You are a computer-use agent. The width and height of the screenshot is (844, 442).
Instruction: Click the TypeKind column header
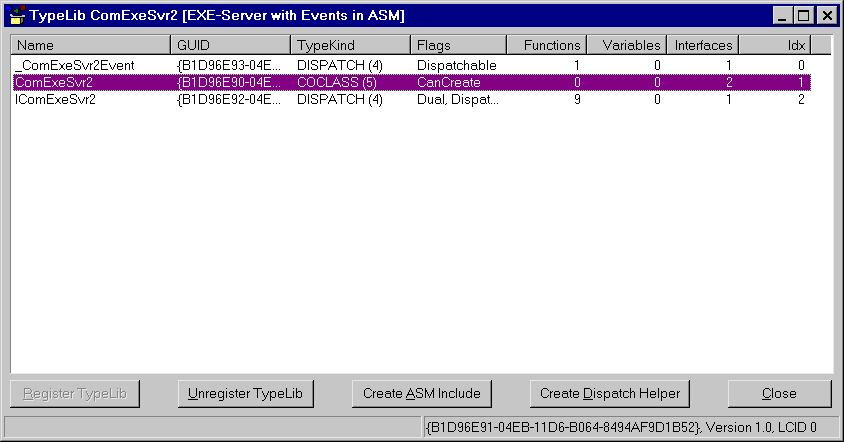pyautogui.click(x=350, y=45)
